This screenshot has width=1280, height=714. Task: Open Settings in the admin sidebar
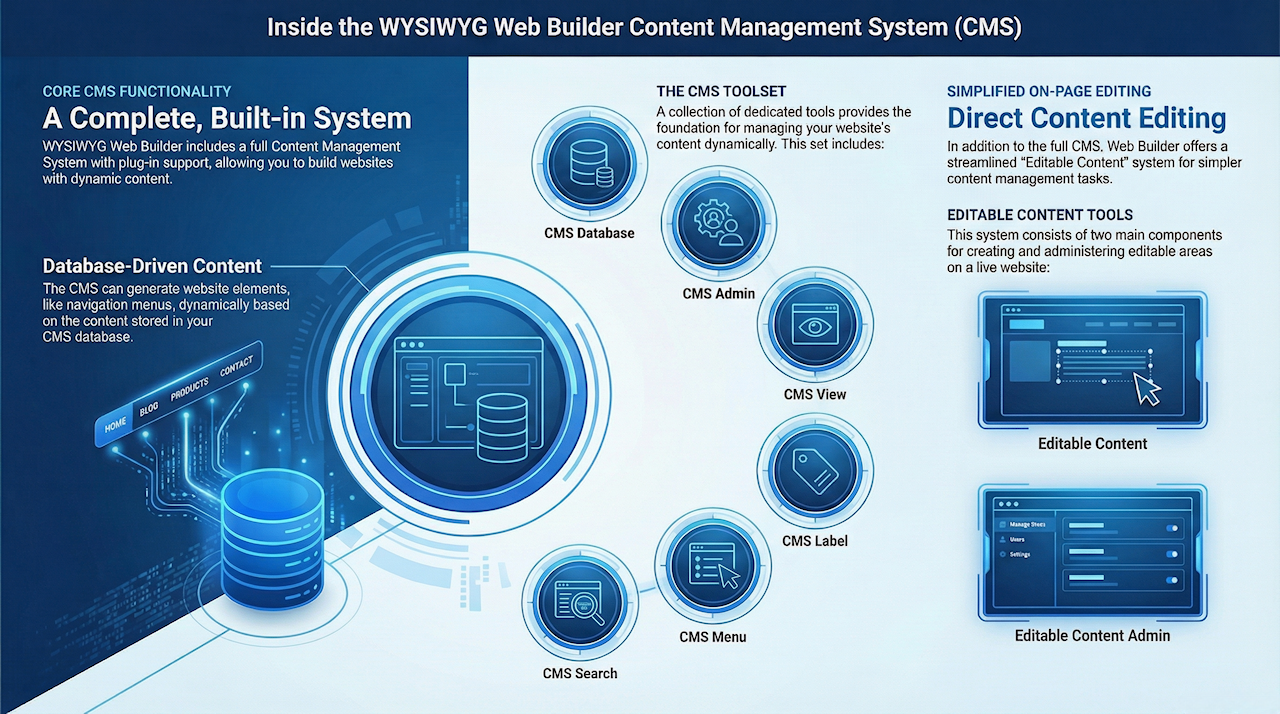(x=1019, y=554)
